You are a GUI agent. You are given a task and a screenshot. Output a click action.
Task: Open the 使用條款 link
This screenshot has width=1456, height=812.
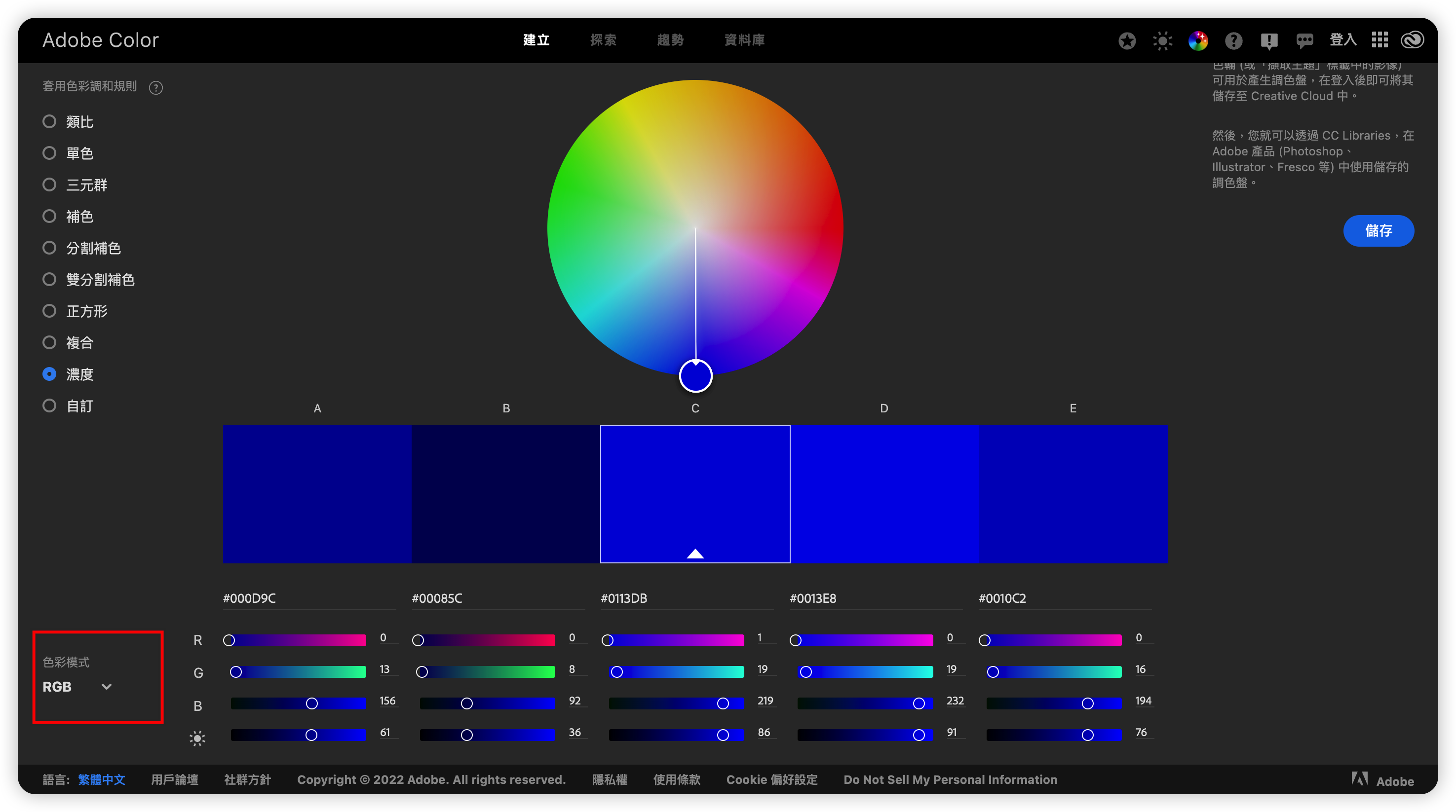(677, 780)
